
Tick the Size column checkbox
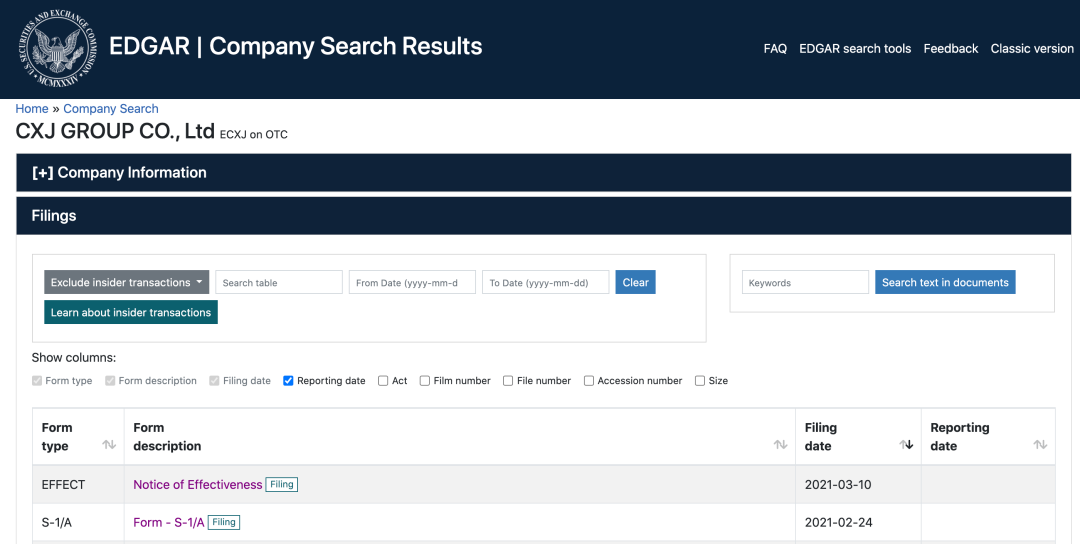tap(700, 381)
